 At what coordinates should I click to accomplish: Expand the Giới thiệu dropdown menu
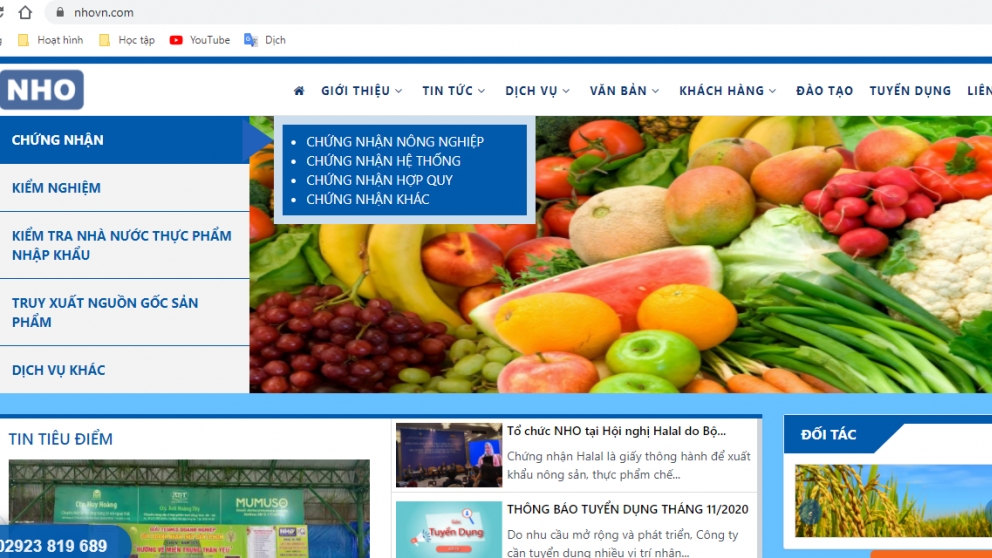pyautogui.click(x=361, y=91)
